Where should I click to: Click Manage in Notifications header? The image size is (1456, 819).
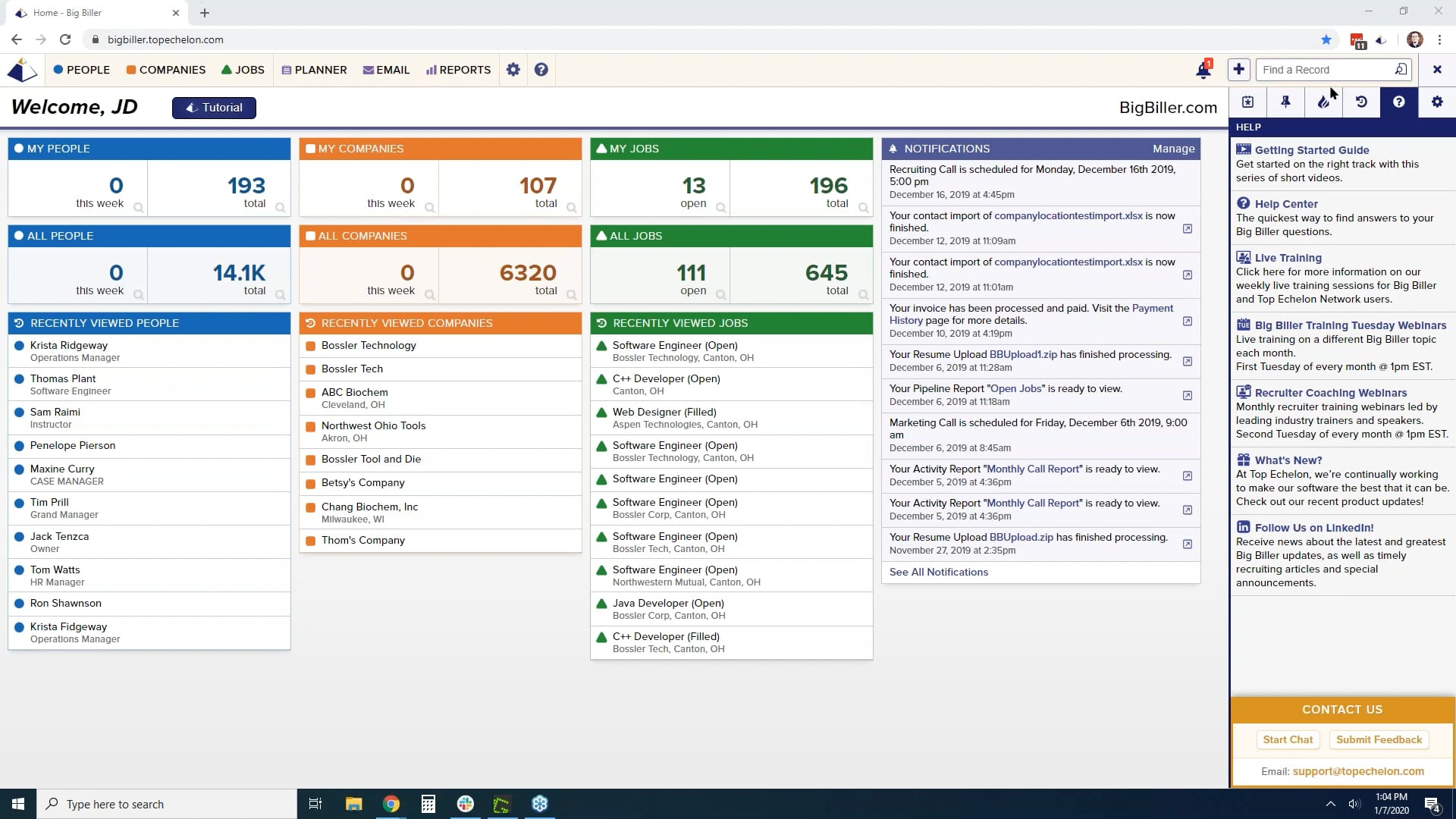point(1173,149)
